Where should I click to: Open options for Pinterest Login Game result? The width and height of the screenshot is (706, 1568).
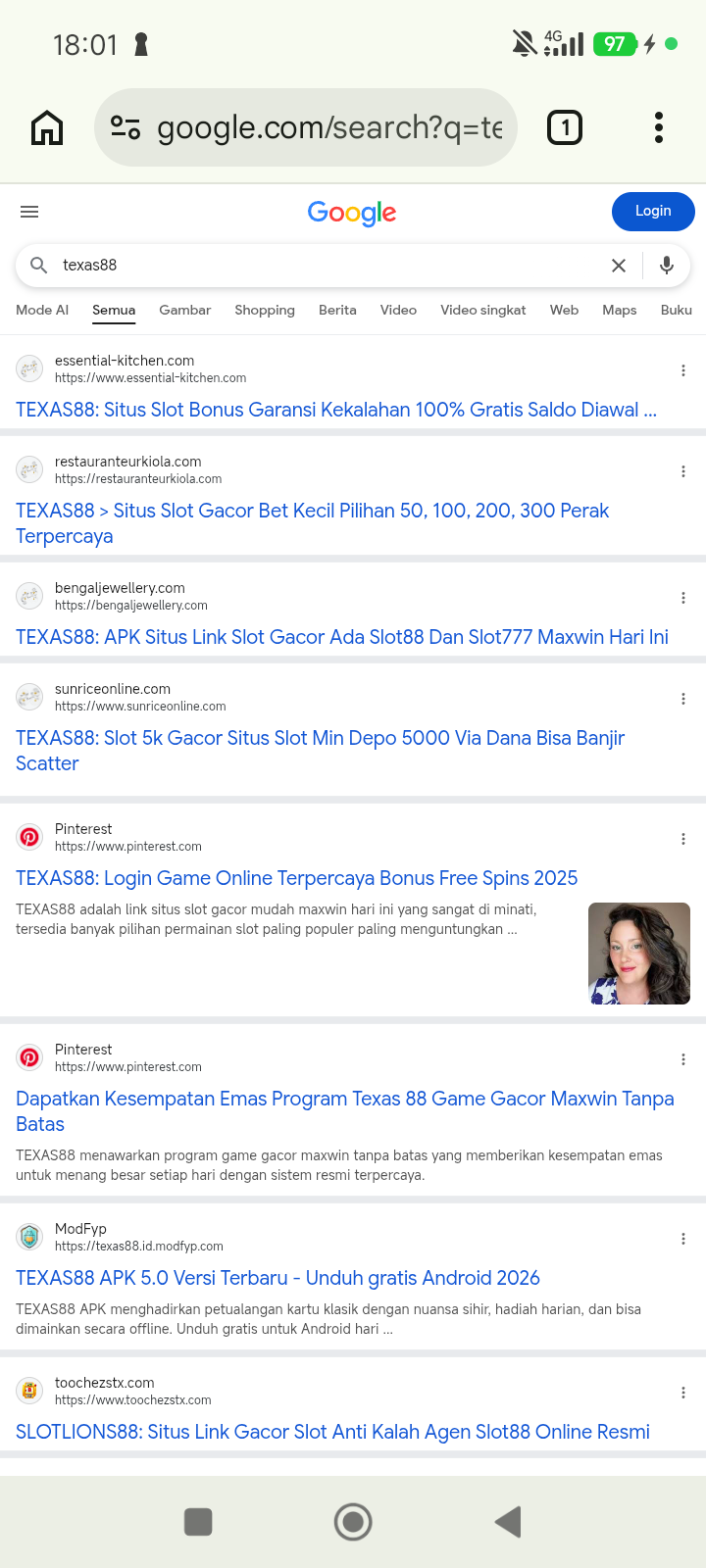pyautogui.click(x=683, y=839)
